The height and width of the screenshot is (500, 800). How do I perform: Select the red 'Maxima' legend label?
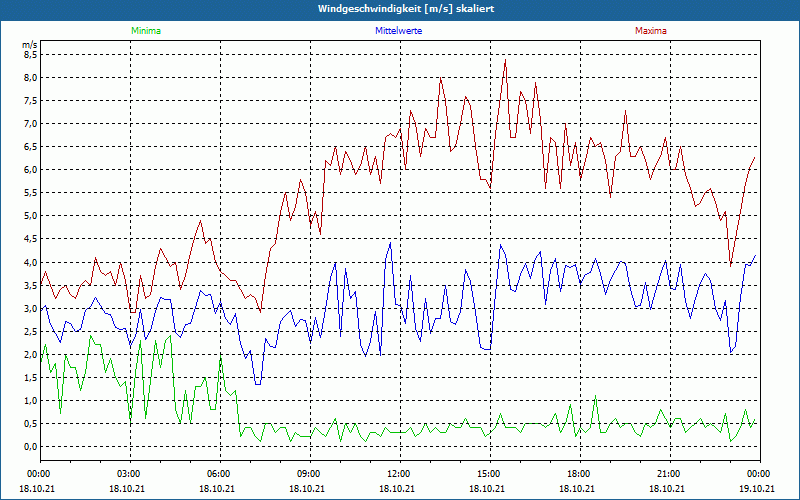click(x=651, y=31)
